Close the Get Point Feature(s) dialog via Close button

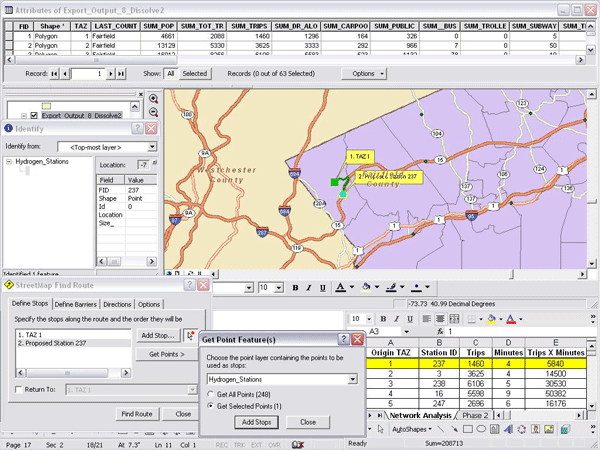tap(308, 422)
